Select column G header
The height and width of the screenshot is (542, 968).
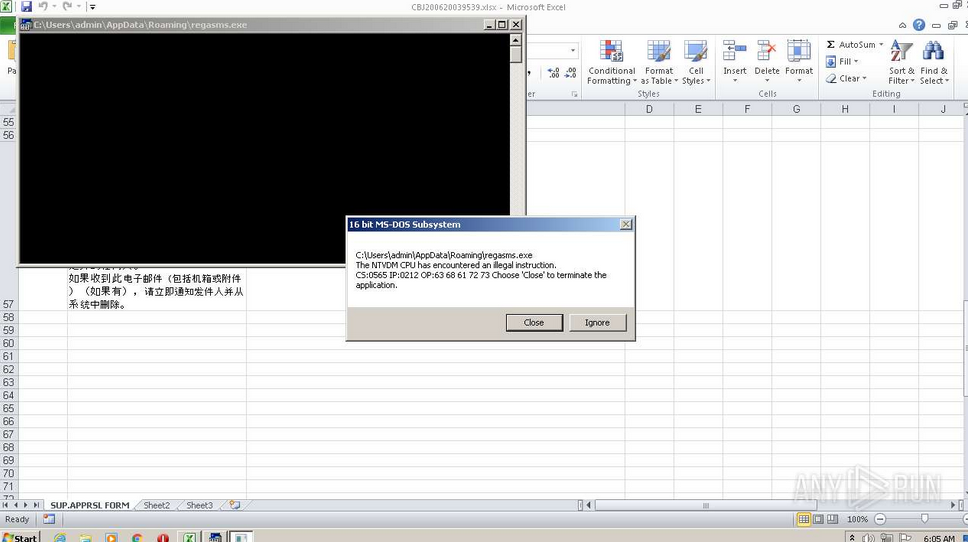click(x=796, y=109)
